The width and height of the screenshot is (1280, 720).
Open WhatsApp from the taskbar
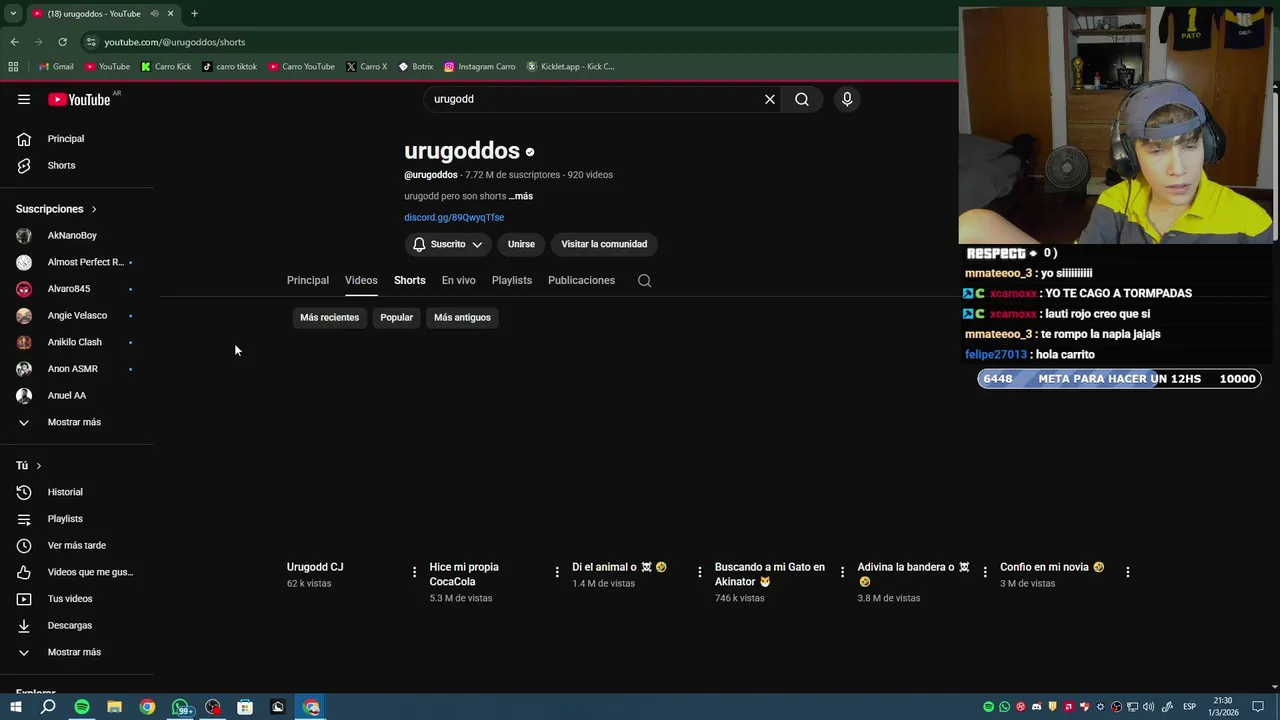coord(181,707)
